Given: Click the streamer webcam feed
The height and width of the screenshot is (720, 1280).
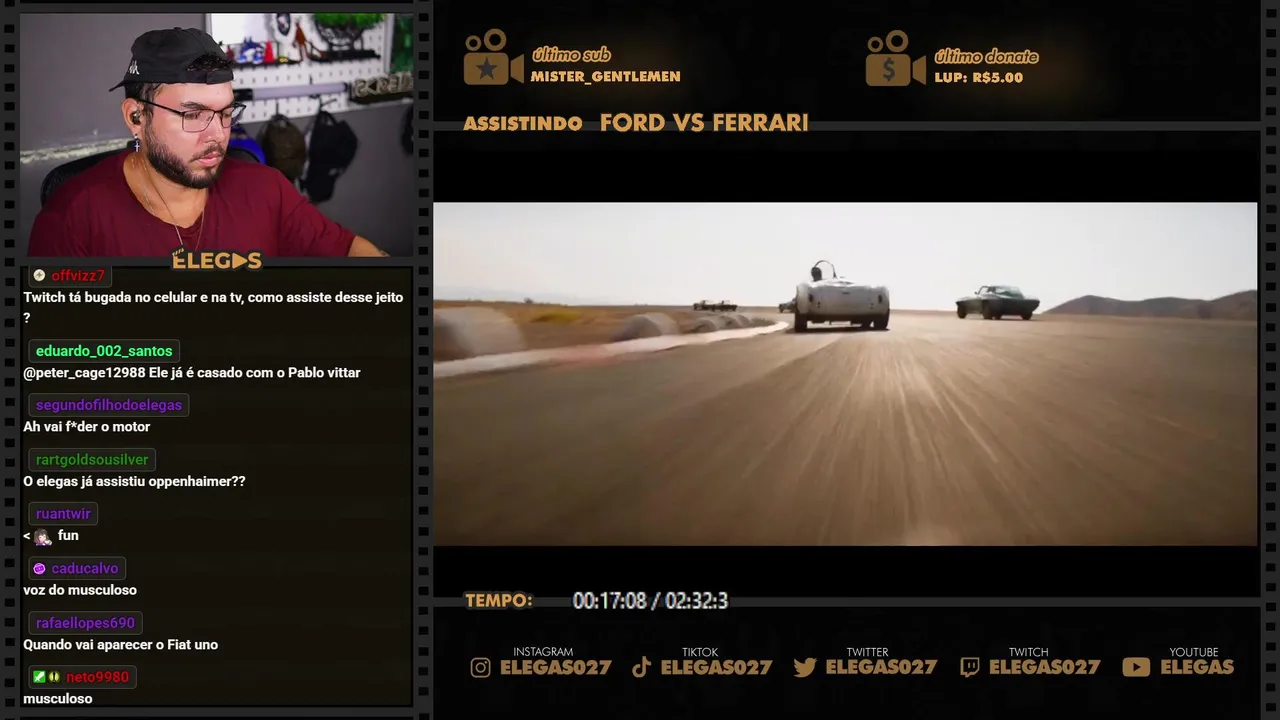Looking at the screenshot, I should coord(216,135).
